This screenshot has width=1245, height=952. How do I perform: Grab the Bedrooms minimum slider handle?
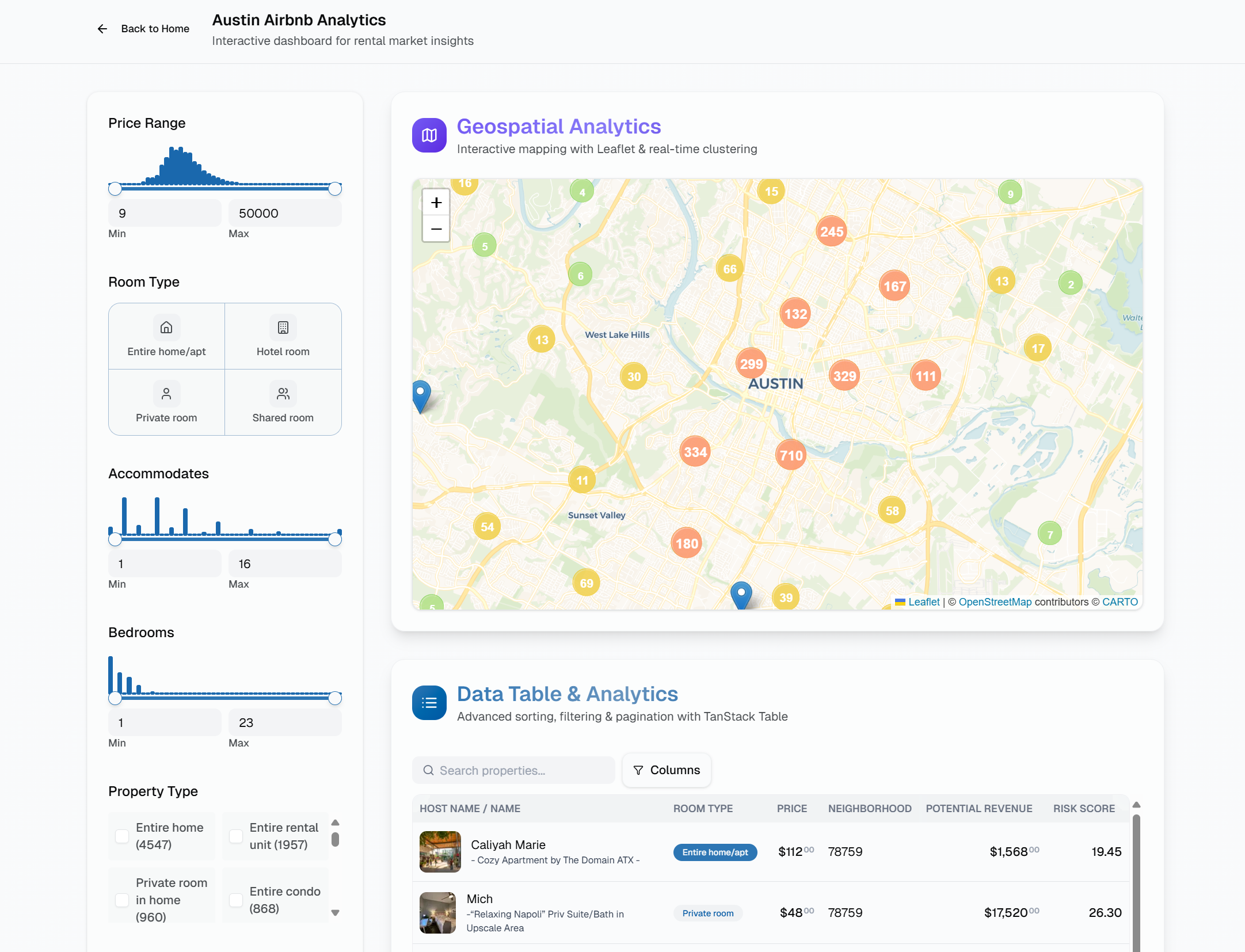point(115,698)
